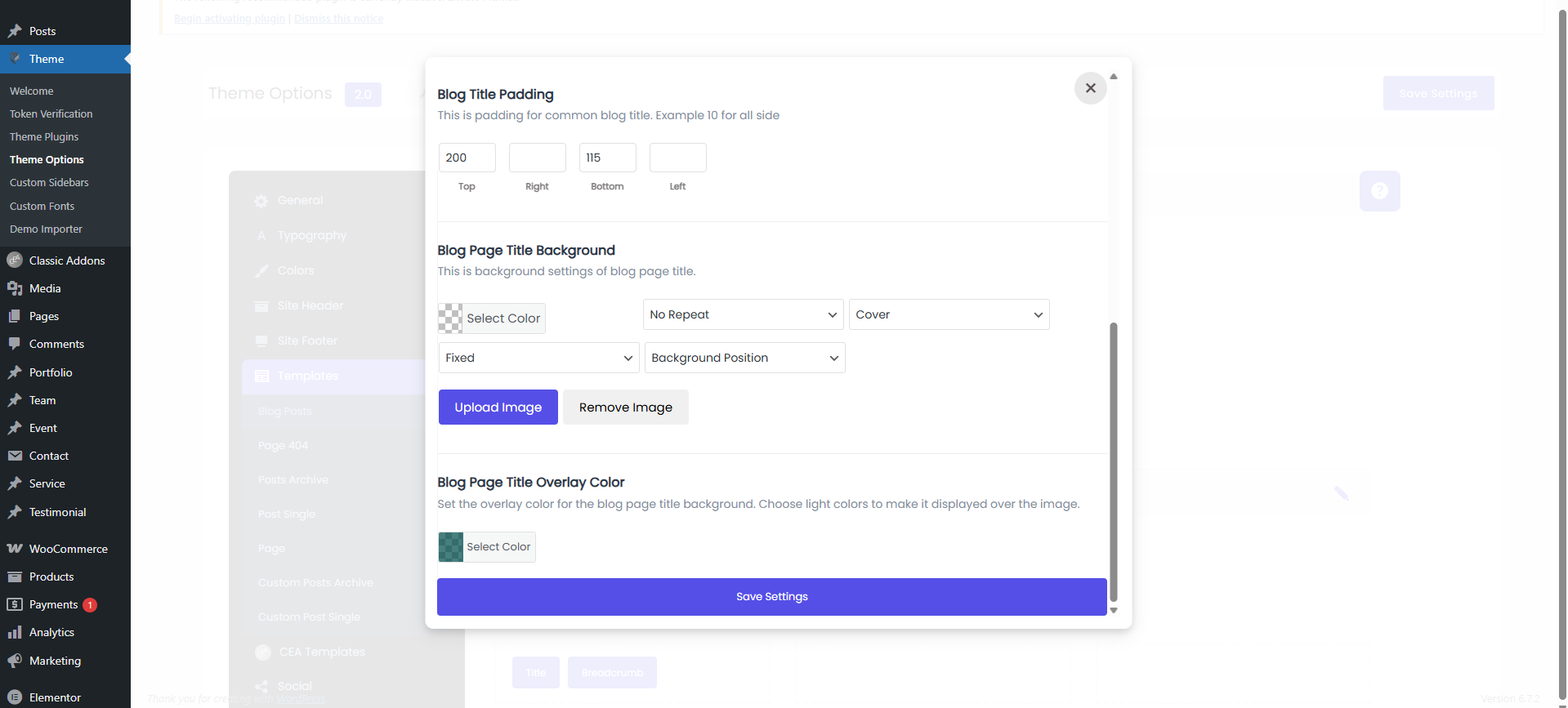Click the Team pin icon
The width and height of the screenshot is (1568, 708).
pos(15,400)
